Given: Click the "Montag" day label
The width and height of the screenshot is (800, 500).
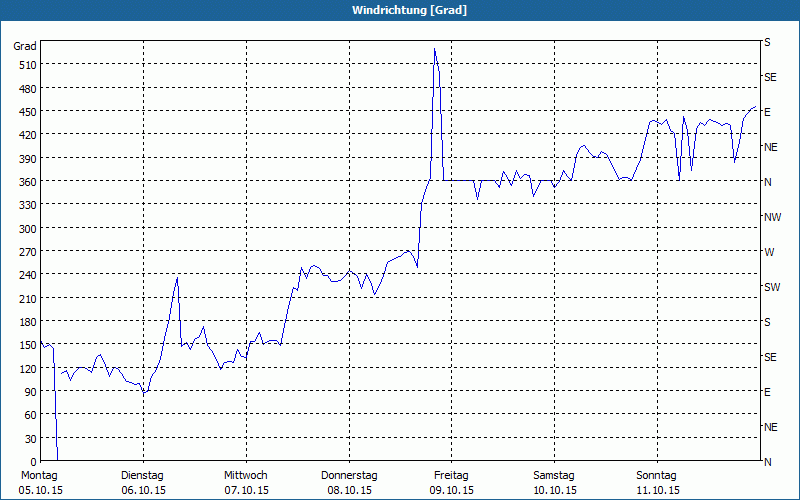Looking at the screenshot, I should pyautogui.click(x=39, y=476).
